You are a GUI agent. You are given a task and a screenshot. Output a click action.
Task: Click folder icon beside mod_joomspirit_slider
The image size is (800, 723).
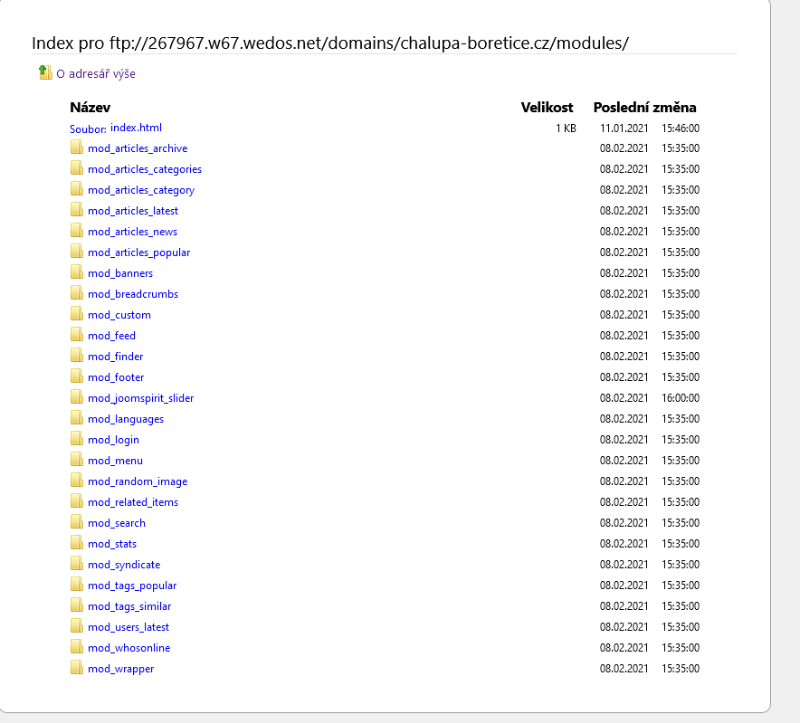[x=77, y=398]
